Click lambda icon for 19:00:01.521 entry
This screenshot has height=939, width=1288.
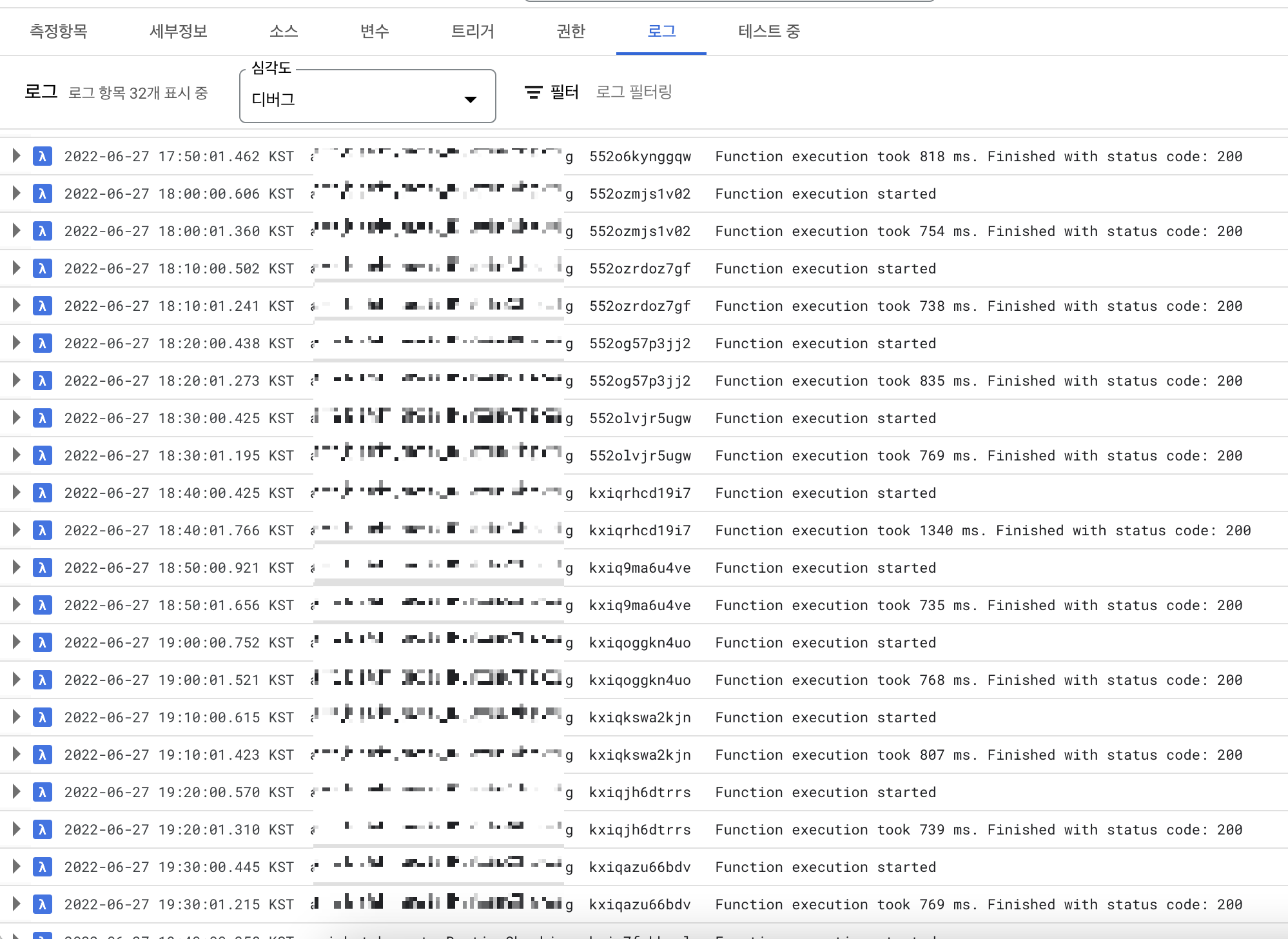coord(43,680)
